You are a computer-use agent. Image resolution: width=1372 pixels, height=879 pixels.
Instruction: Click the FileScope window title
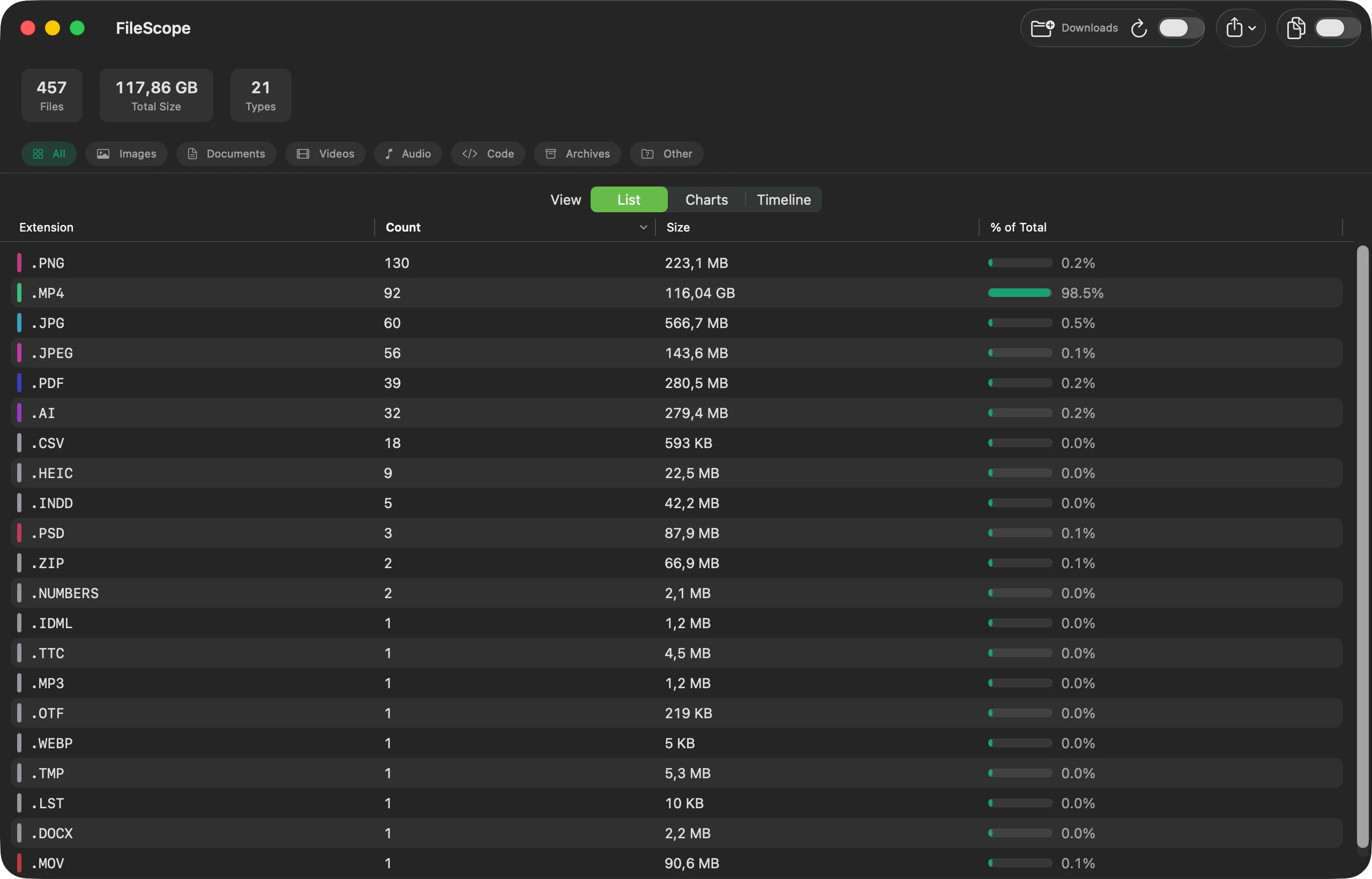[x=153, y=28]
